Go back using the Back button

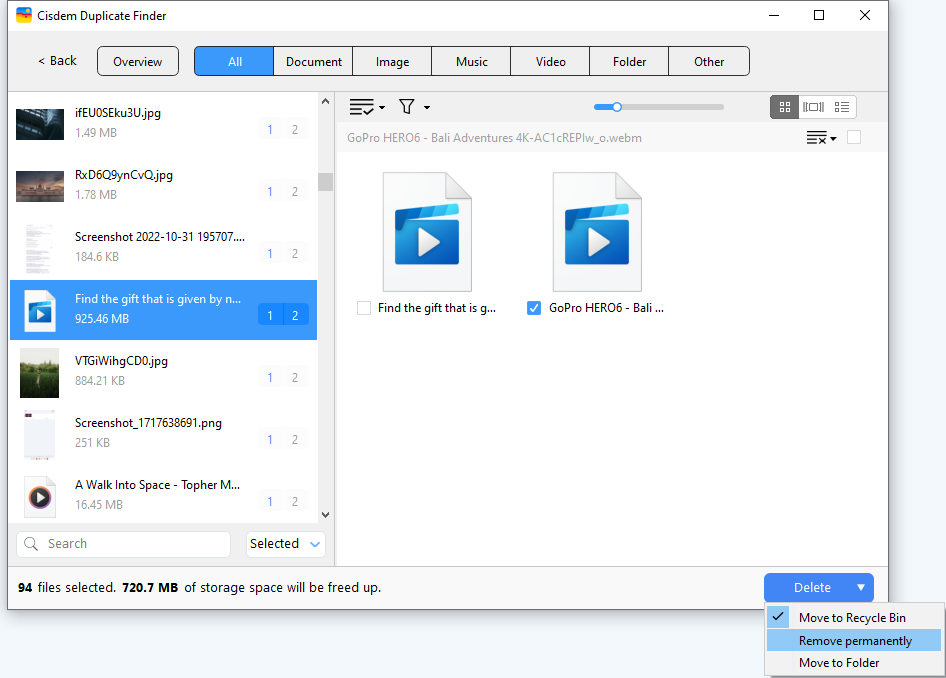[x=57, y=61]
